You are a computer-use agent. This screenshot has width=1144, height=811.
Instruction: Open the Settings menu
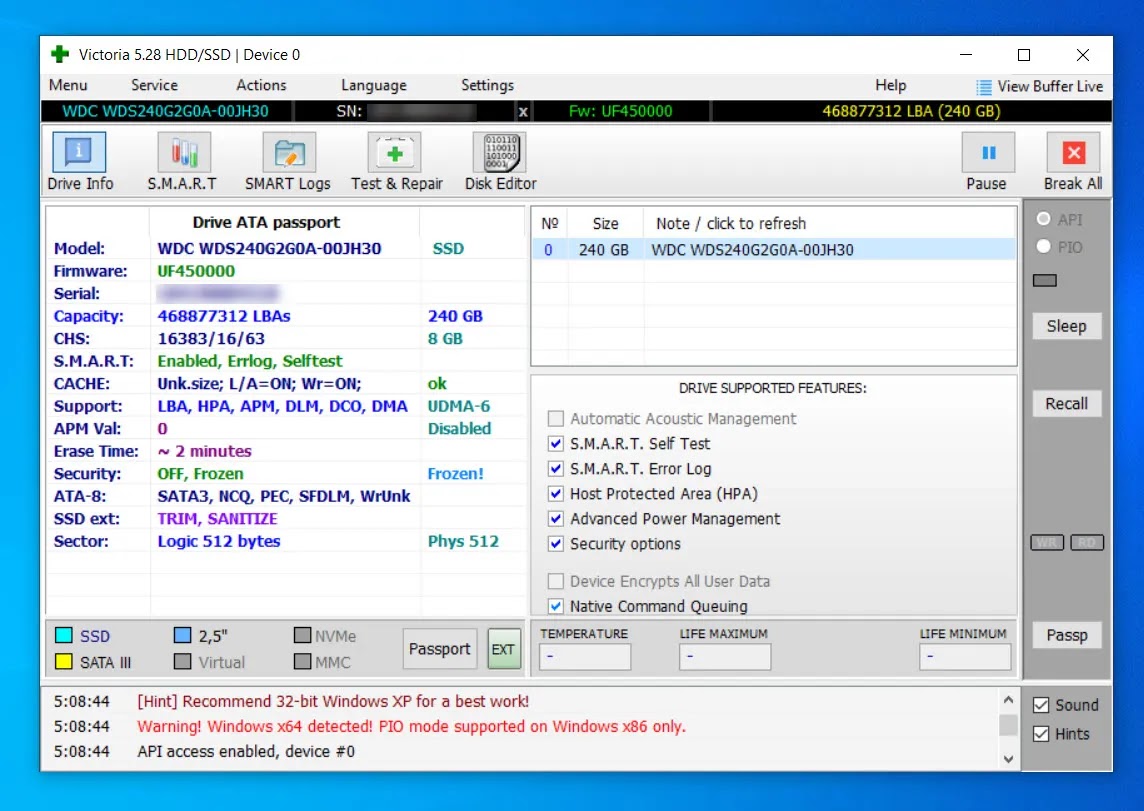coord(487,85)
